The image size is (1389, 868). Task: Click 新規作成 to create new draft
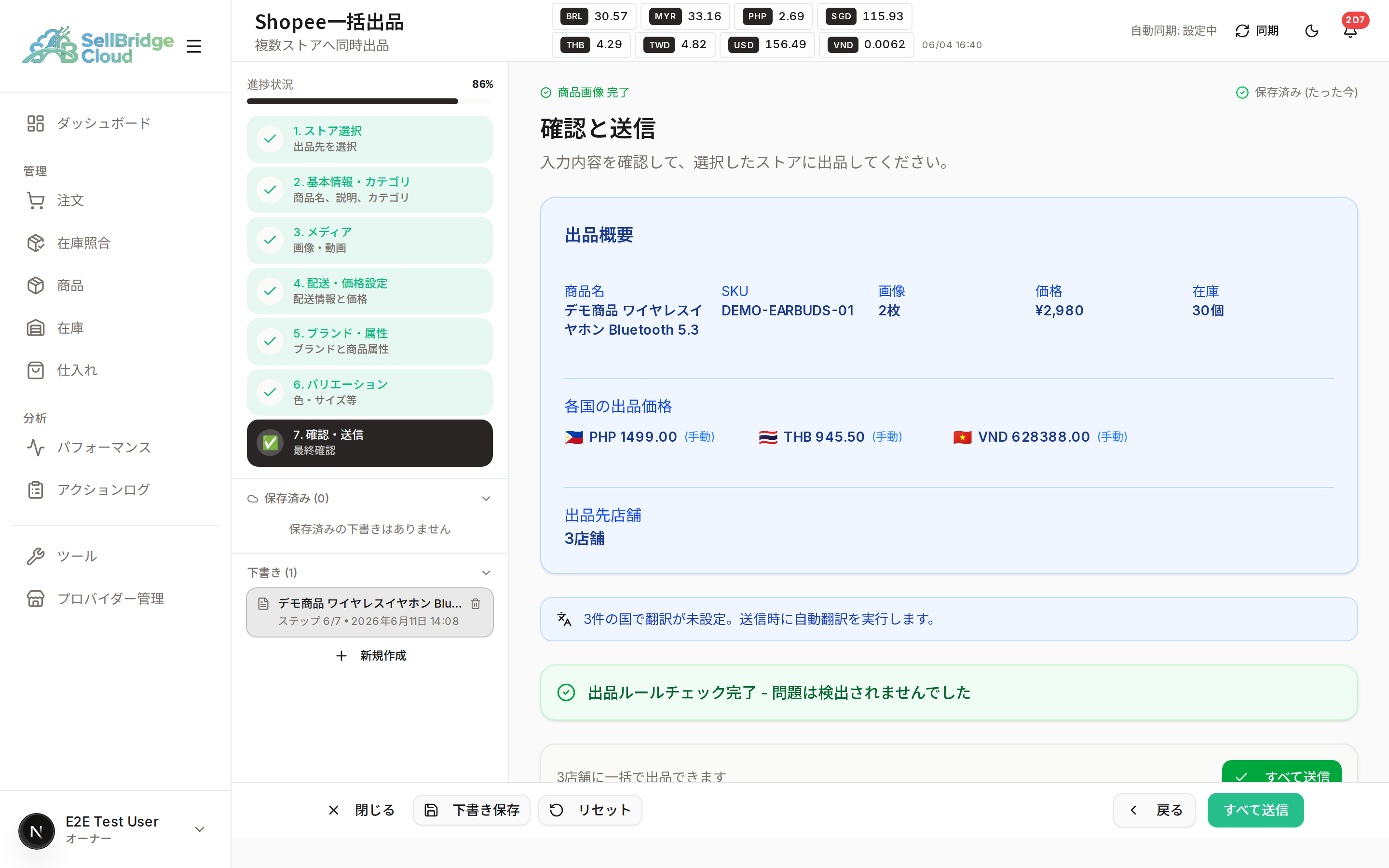click(x=370, y=656)
